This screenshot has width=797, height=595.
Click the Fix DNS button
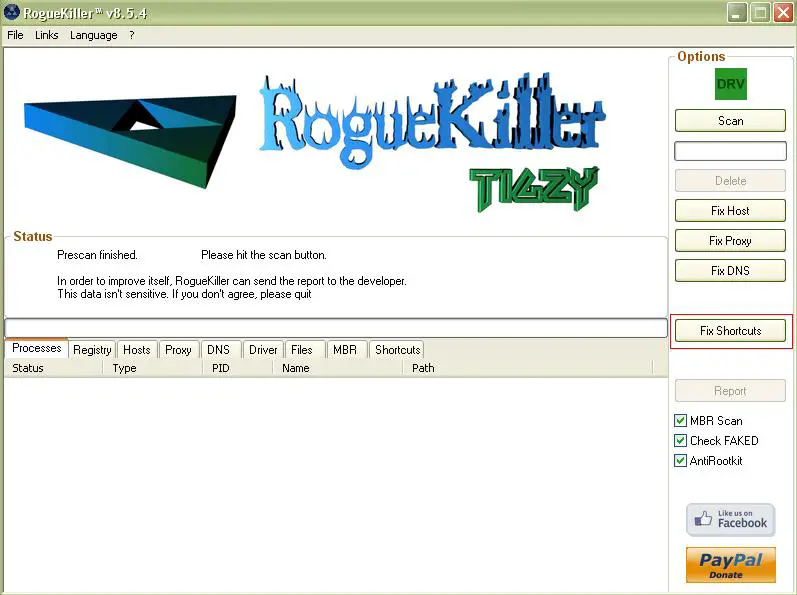(730, 270)
